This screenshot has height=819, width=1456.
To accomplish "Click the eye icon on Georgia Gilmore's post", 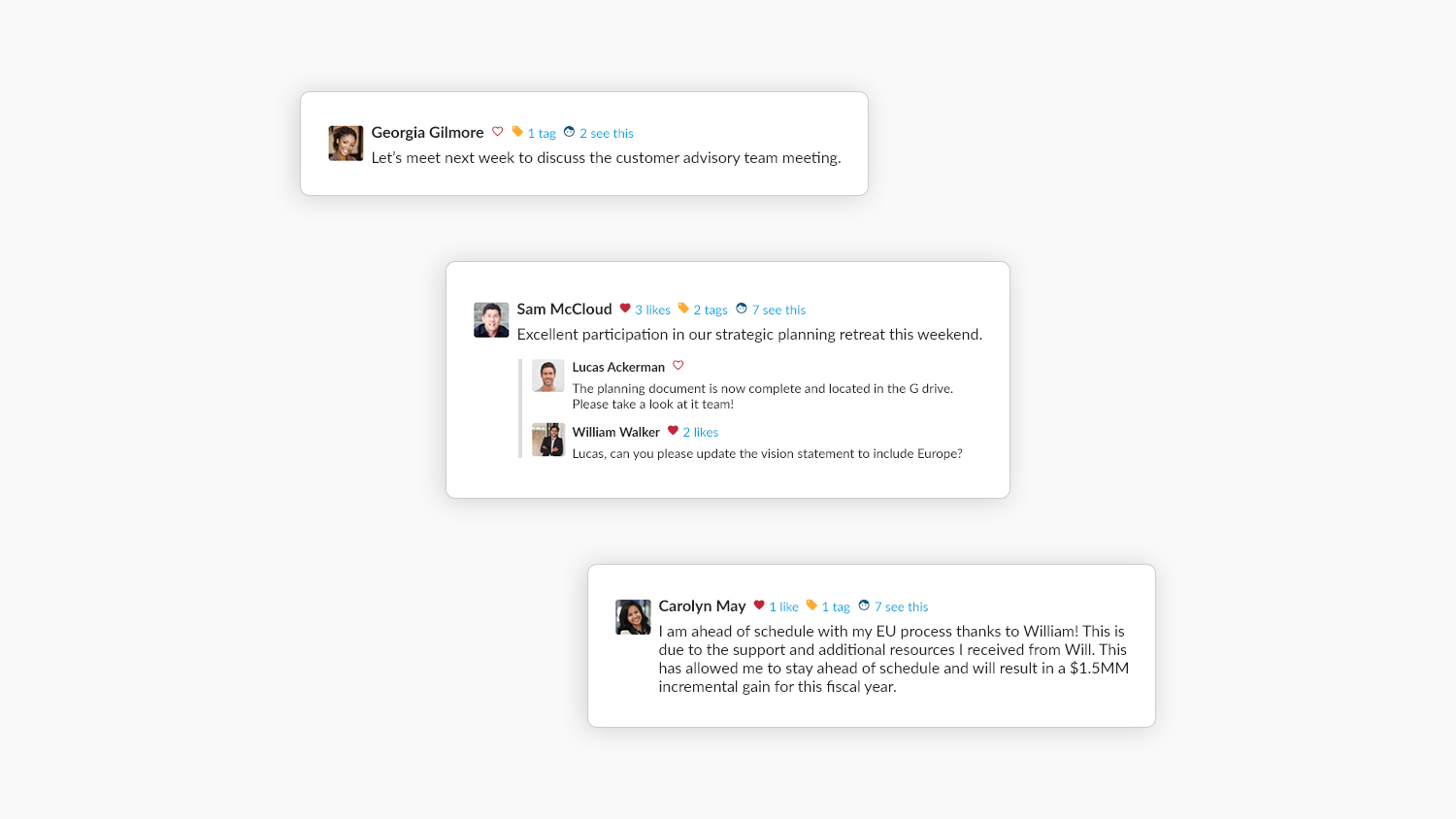I will pyautogui.click(x=570, y=132).
